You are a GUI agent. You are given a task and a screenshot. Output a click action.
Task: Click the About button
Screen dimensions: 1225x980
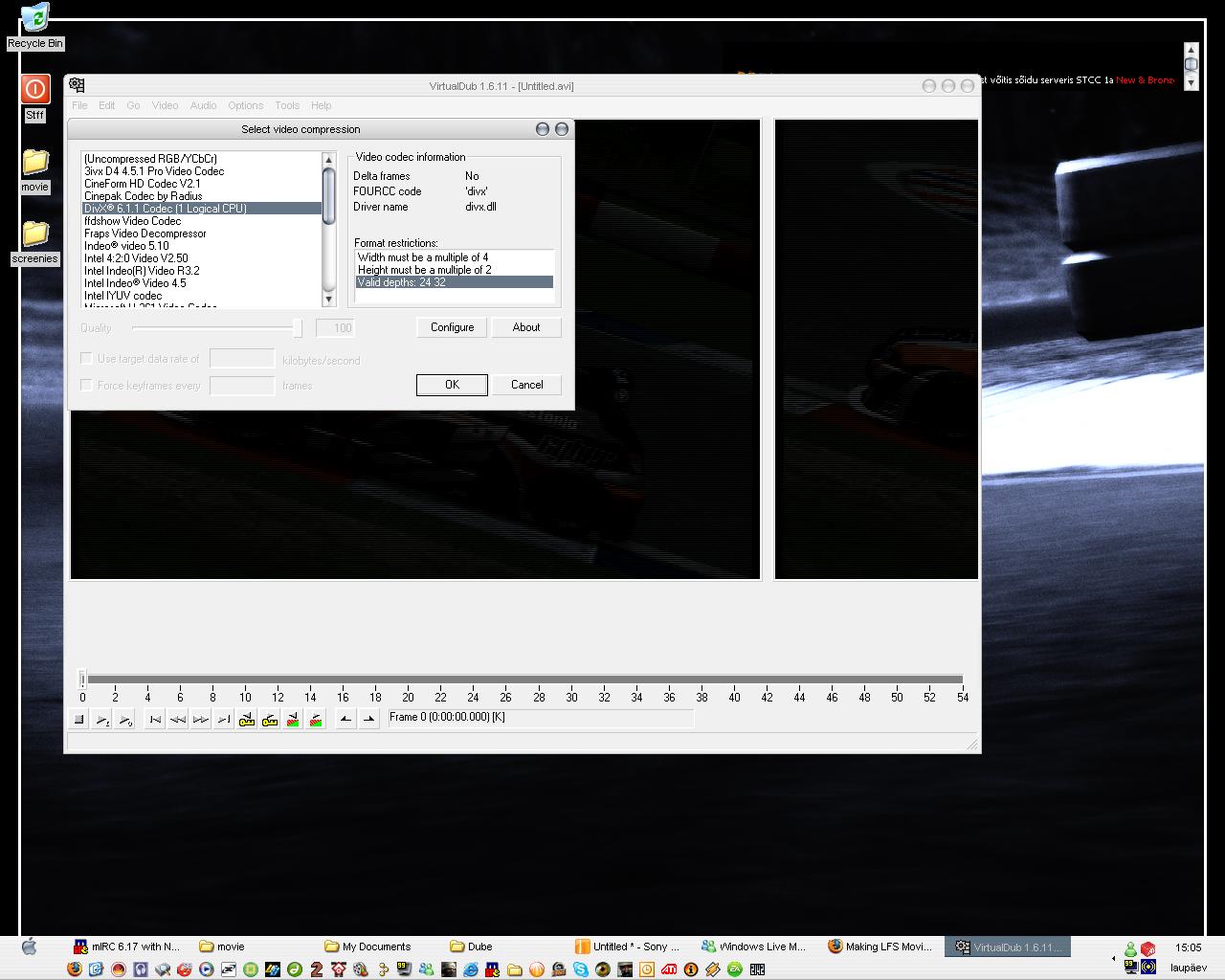[x=526, y=327]
